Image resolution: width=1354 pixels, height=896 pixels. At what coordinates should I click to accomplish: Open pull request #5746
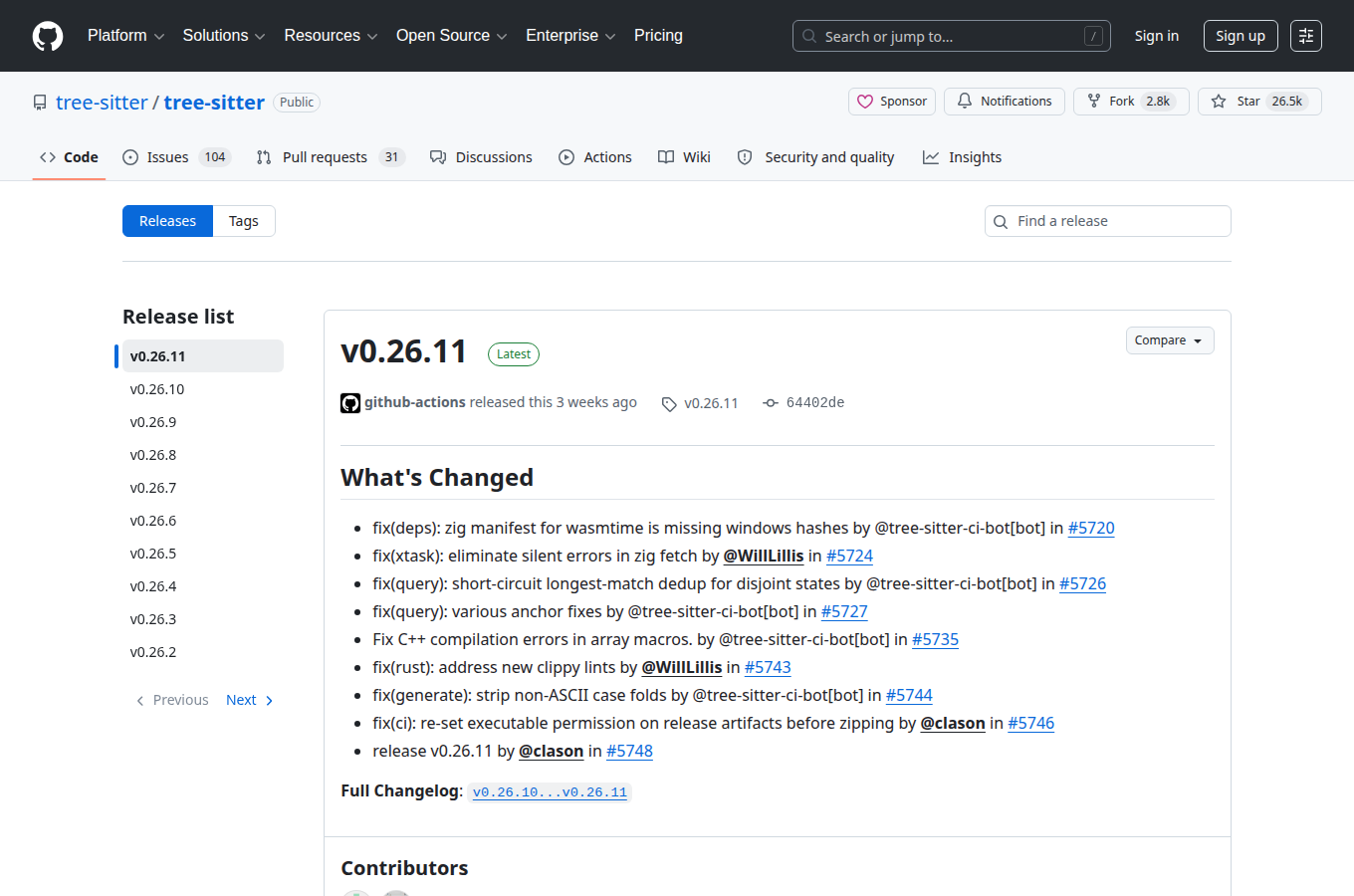pyautogui.click(x=1031, y=723)
